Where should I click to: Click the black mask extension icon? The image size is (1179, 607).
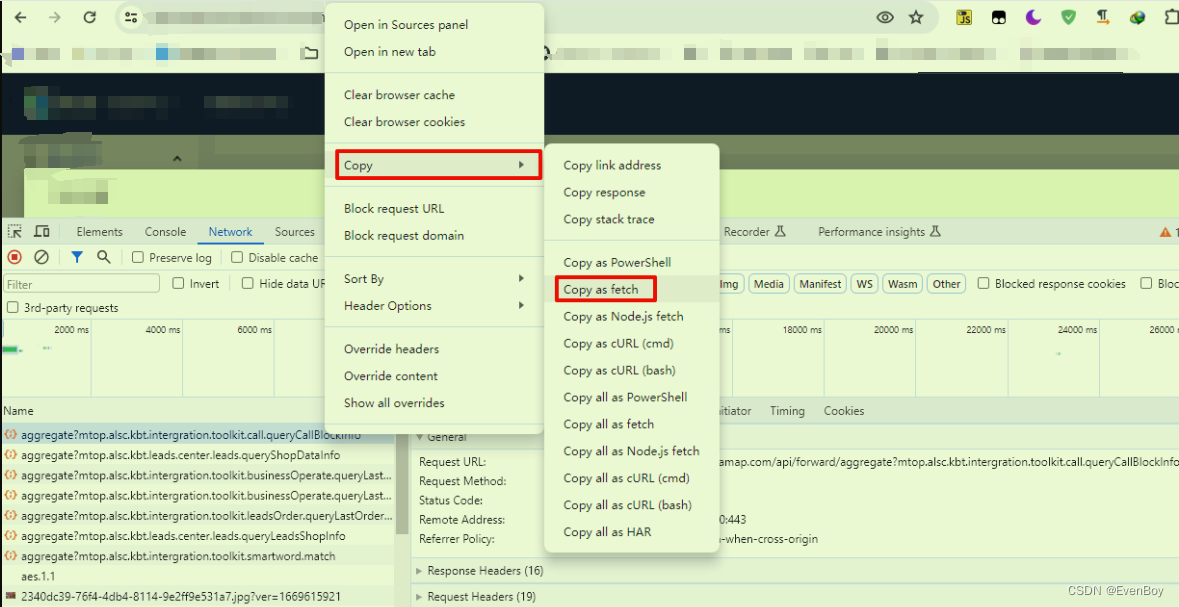click(x=999, y=17)
